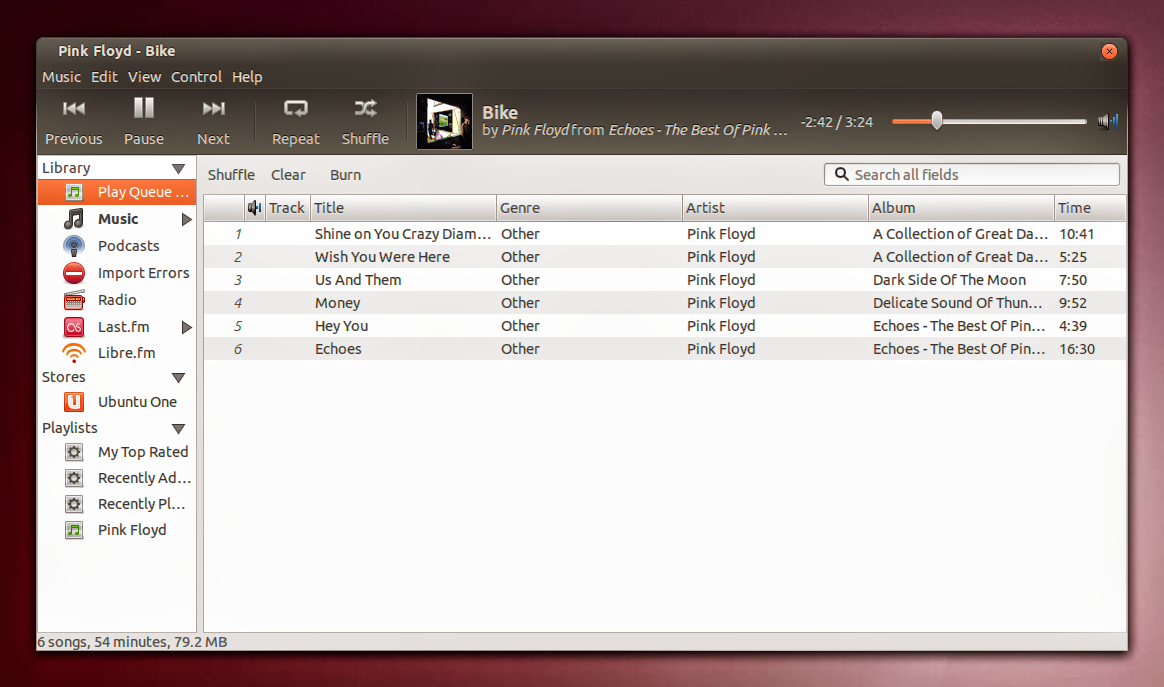This screenshot has height=687, width=1164.
Task: Burn the play queue to disc
Action: tap(345, 174)
